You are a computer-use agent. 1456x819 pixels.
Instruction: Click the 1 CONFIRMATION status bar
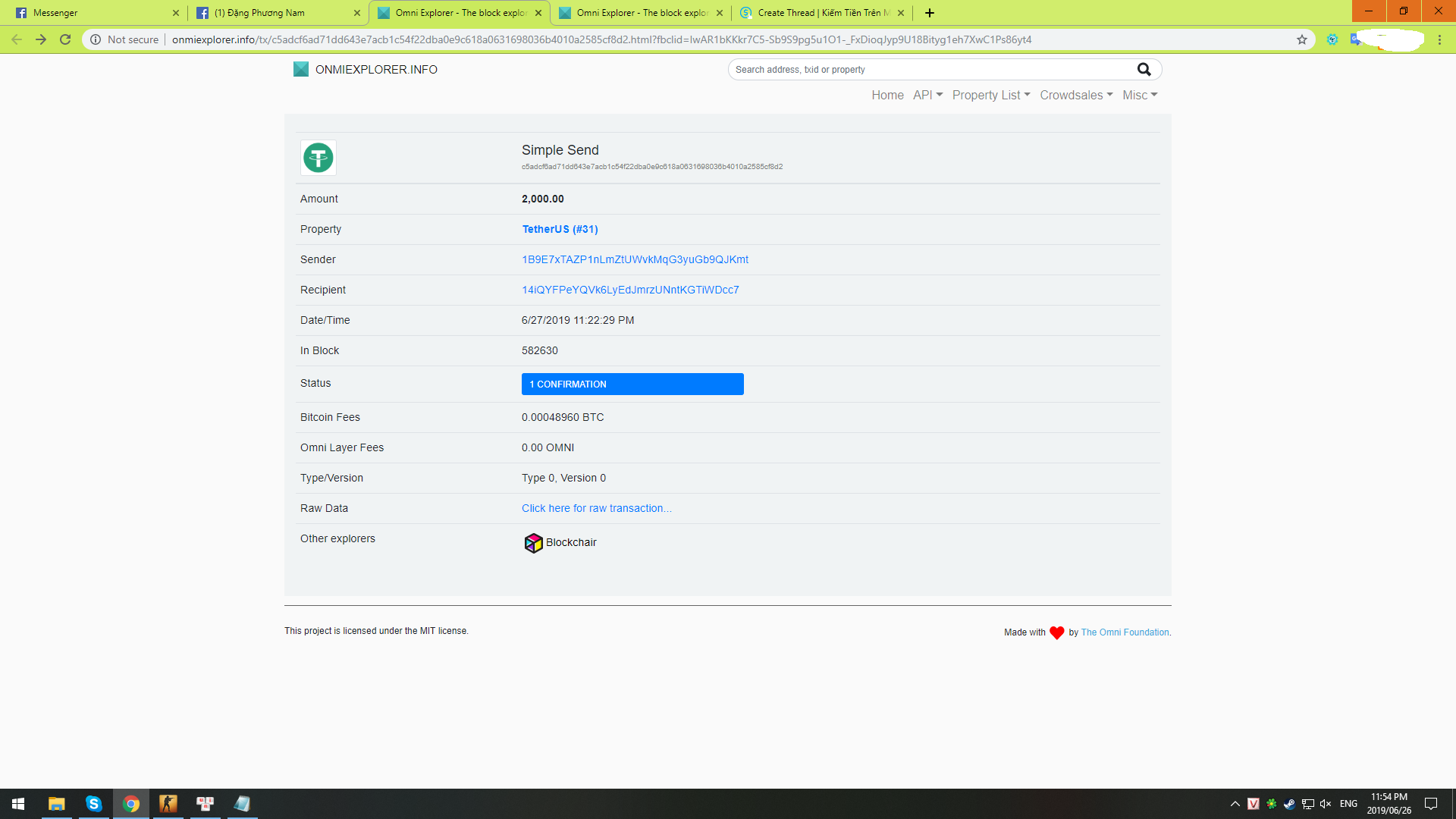(632, 384)
